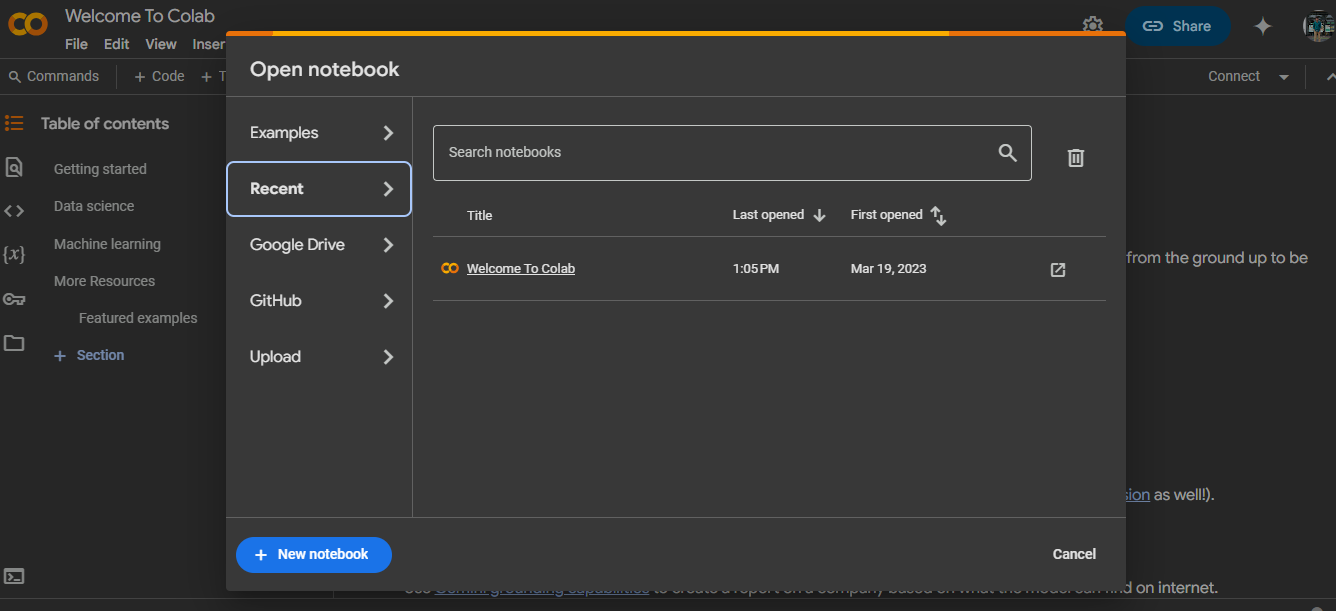Click the Title column header
1336x611 pixels.
point(480,215)
